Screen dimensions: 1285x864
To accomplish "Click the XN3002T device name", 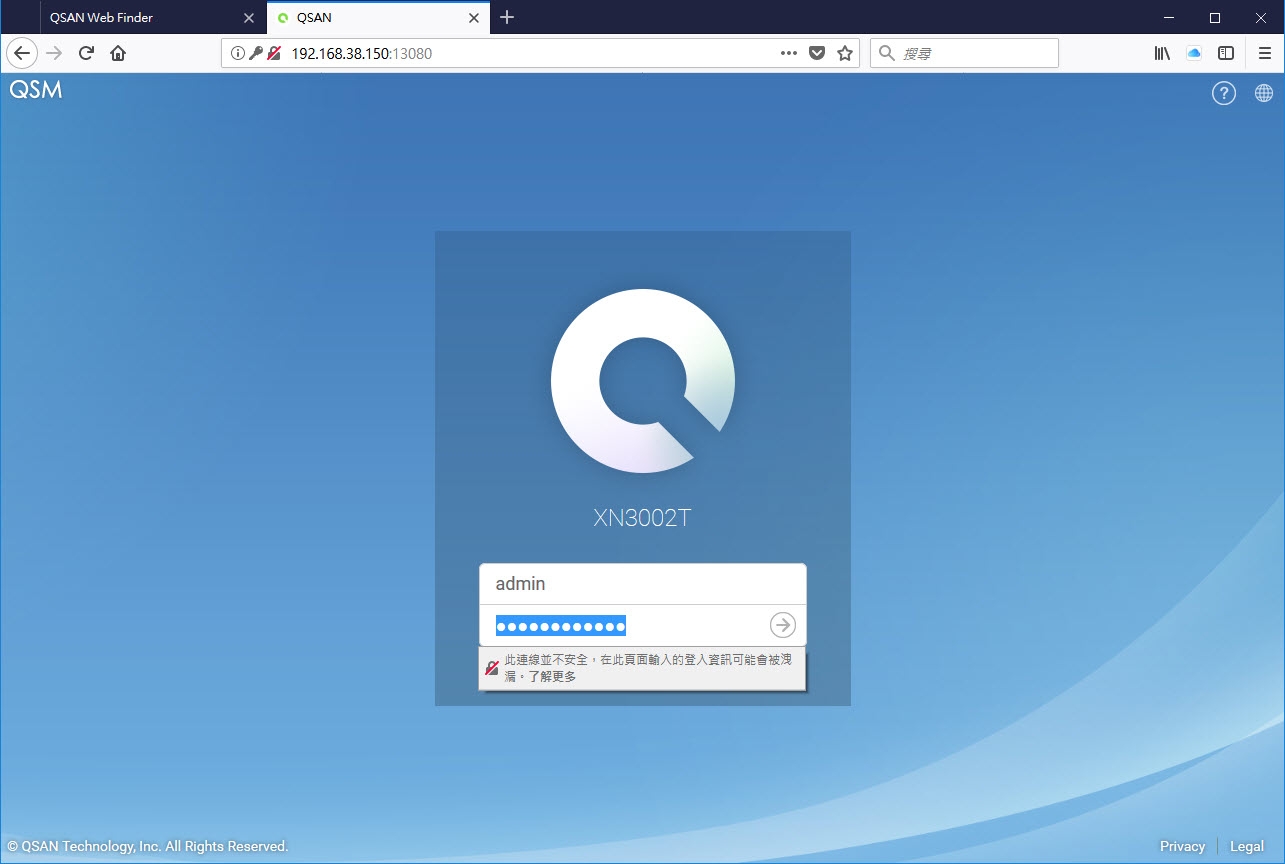I will 642,518.
